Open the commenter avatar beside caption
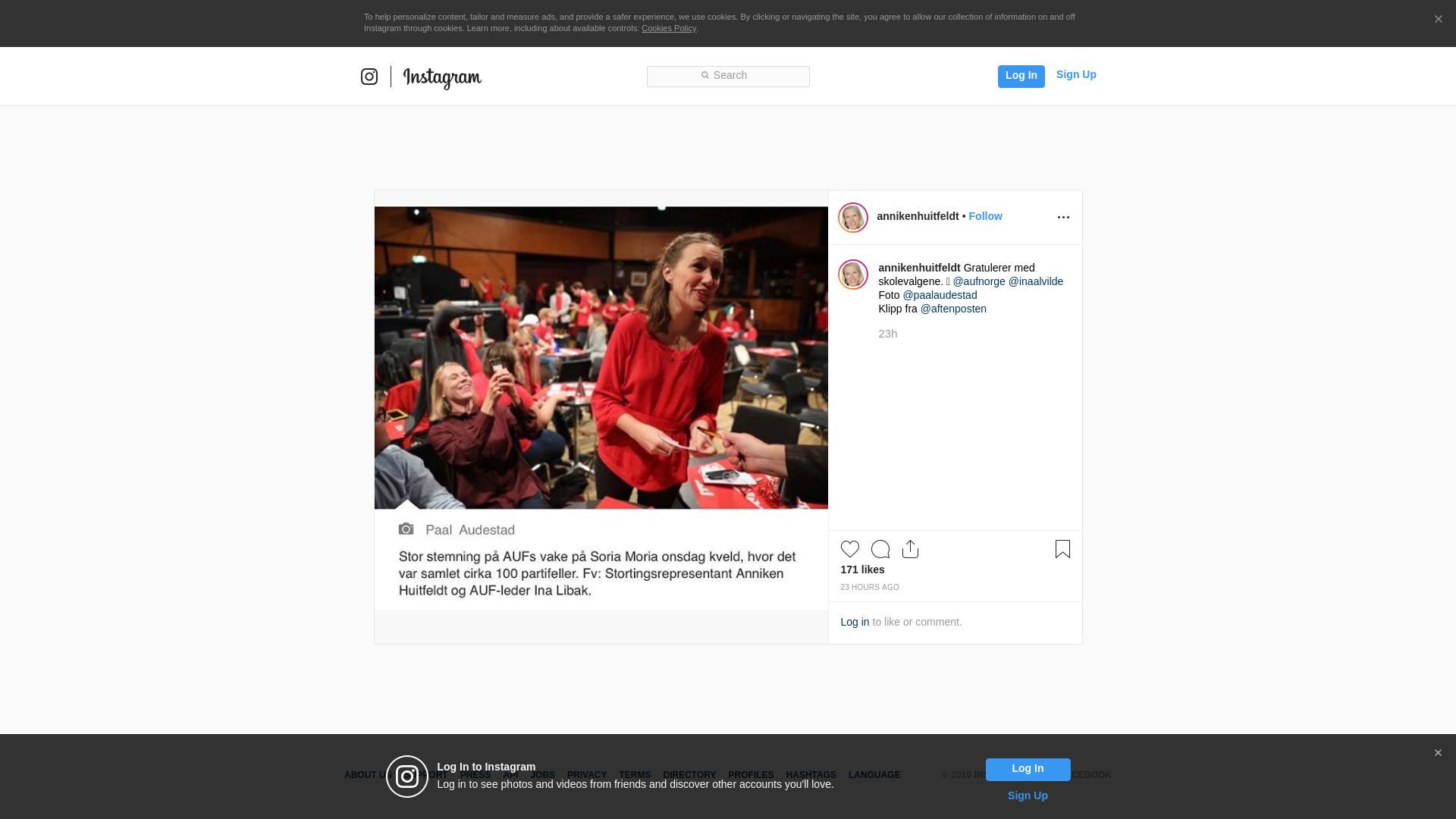Viewport: 1456px width, 819px height. [x=853, y=275]
